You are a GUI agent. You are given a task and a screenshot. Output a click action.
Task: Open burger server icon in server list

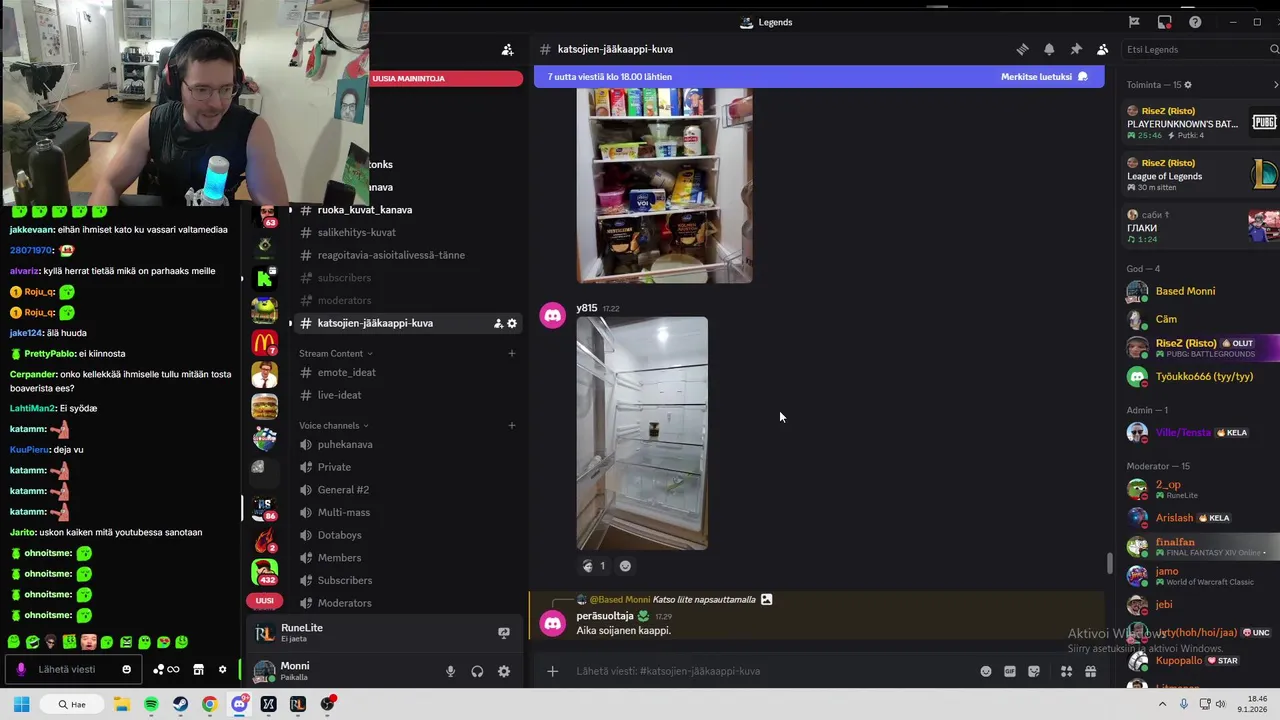(264, 407)
